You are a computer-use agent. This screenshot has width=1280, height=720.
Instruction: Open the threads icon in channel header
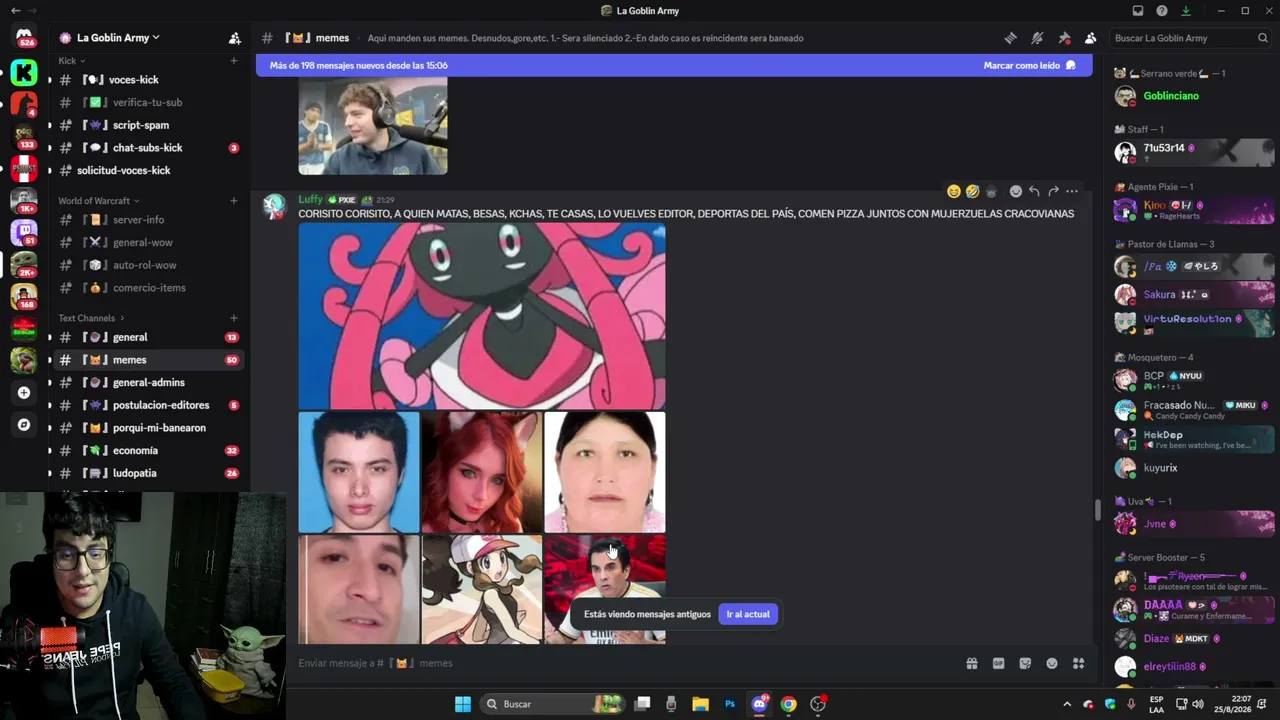1010,38
